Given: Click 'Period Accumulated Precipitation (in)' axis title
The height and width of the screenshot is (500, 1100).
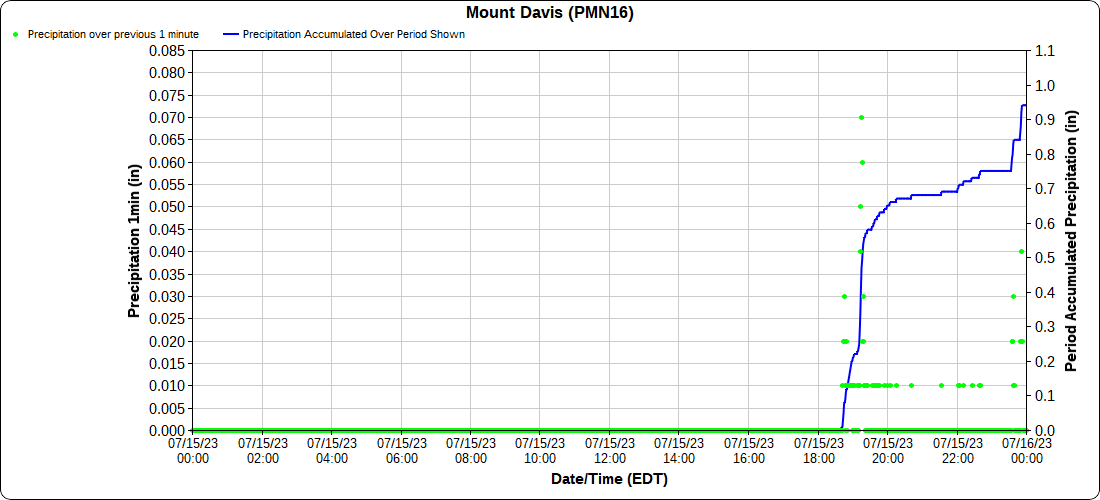Looking at the screenshot, I should click(x=1071, y=240).
